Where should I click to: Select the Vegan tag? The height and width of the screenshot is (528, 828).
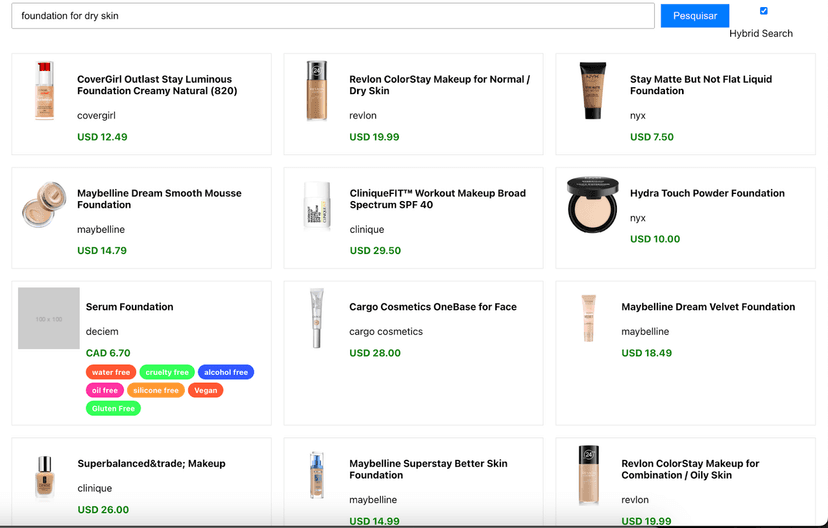tap(205, 390)
